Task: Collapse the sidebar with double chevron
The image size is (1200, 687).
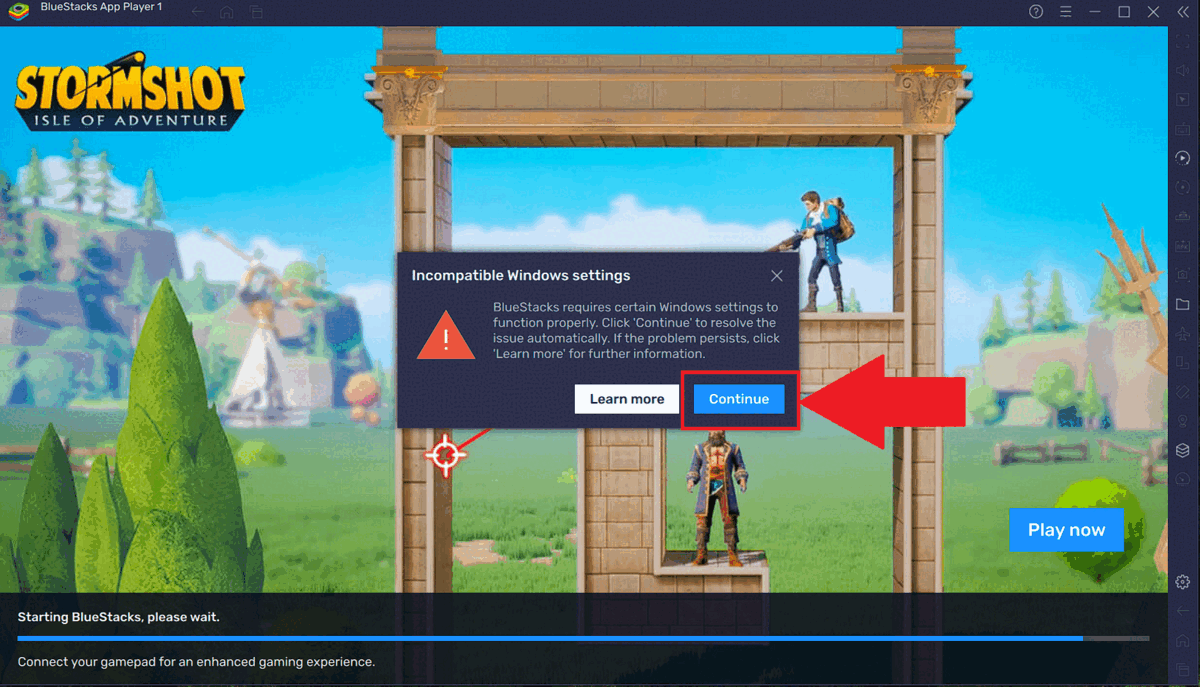Action: 1182,12
